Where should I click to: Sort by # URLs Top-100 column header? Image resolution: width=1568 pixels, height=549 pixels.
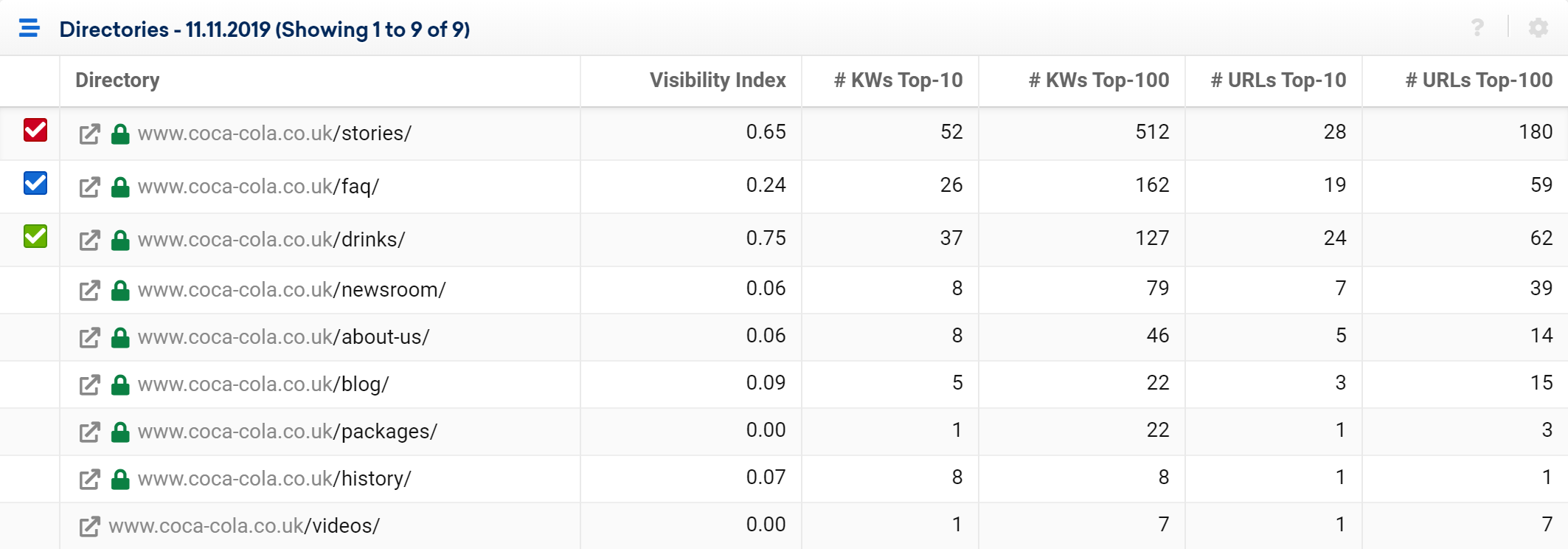pyautogui.click(x=1479, y=80)
